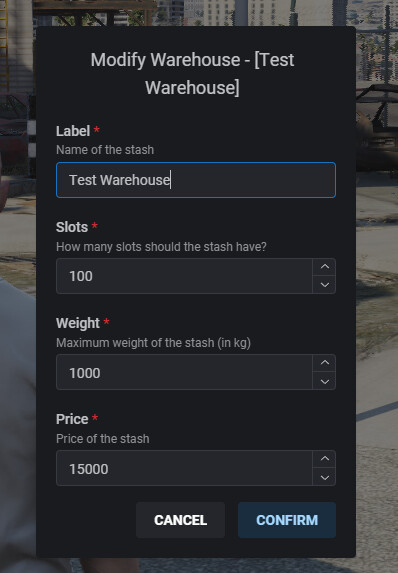The width and height of the screenshot is (398, 573).
Task: Click the 'Maximum weight of the stash' description
Action: pos(153,343)
